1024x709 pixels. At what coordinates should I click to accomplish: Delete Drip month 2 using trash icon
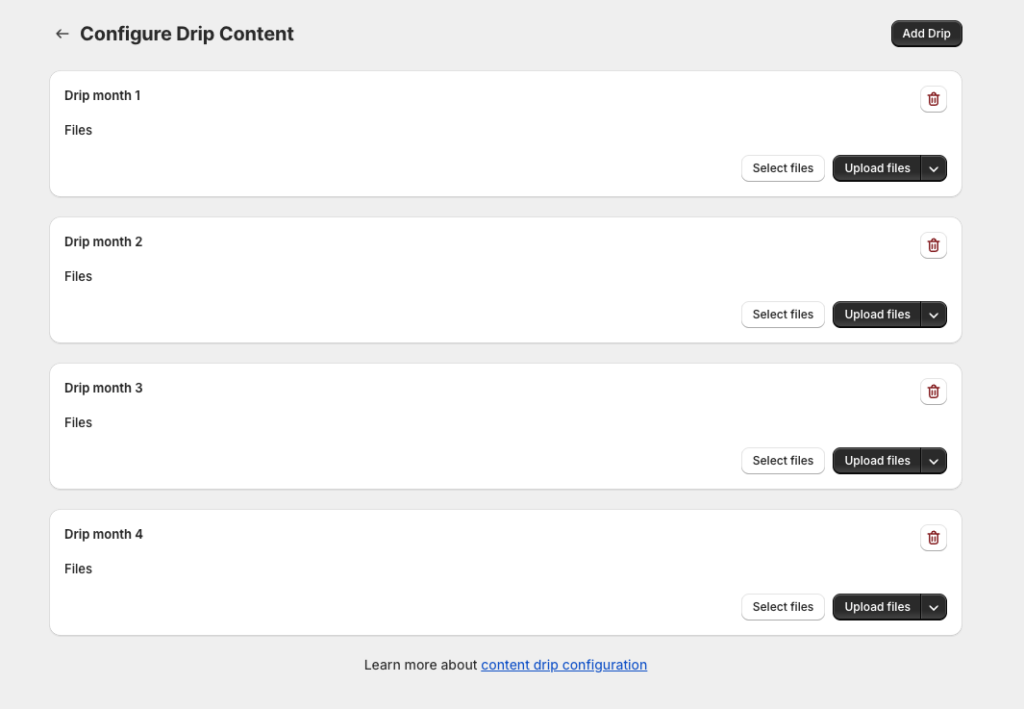[933, 245]
